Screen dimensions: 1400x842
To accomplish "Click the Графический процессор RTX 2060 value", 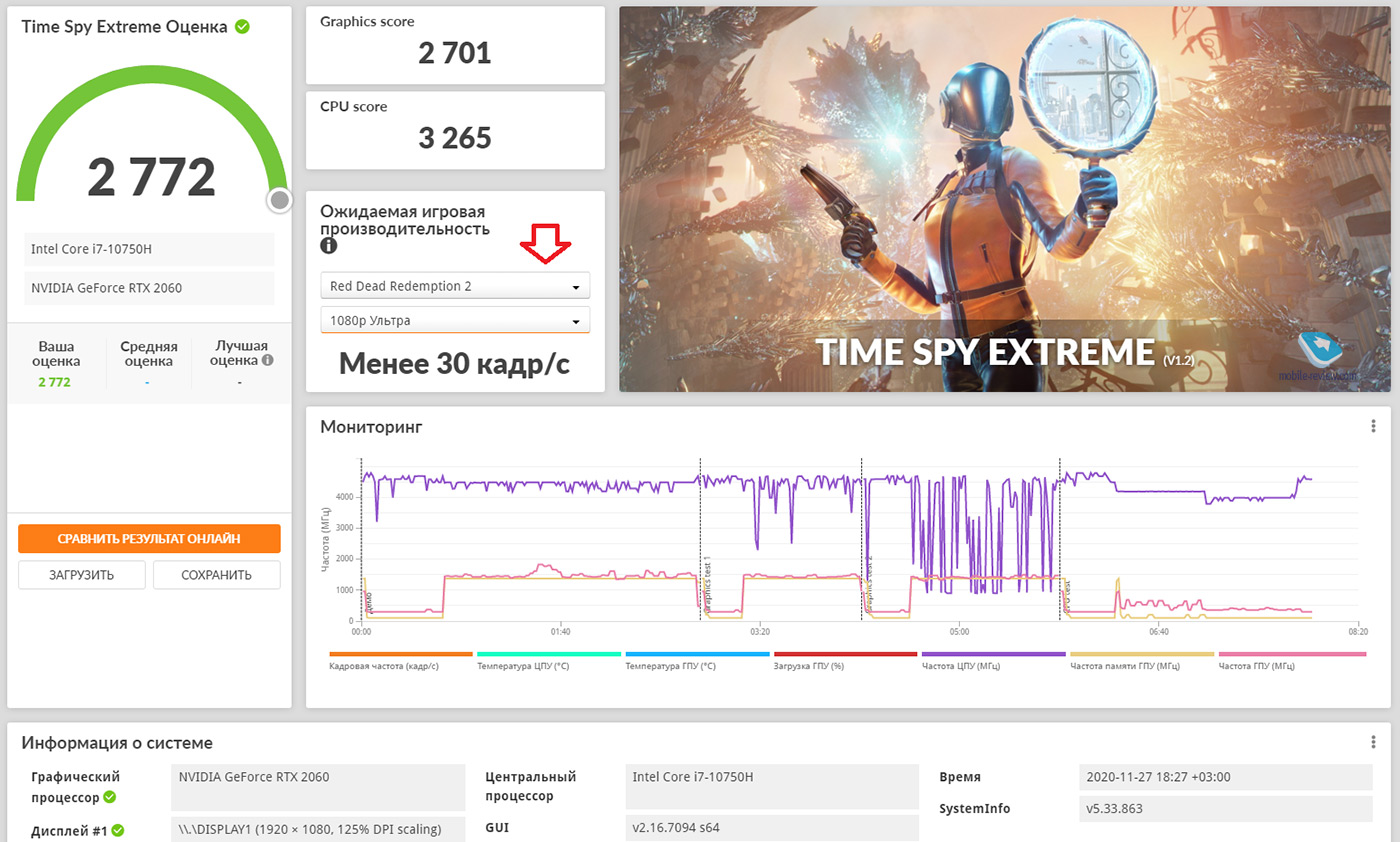I will click(x=318, y=787).
